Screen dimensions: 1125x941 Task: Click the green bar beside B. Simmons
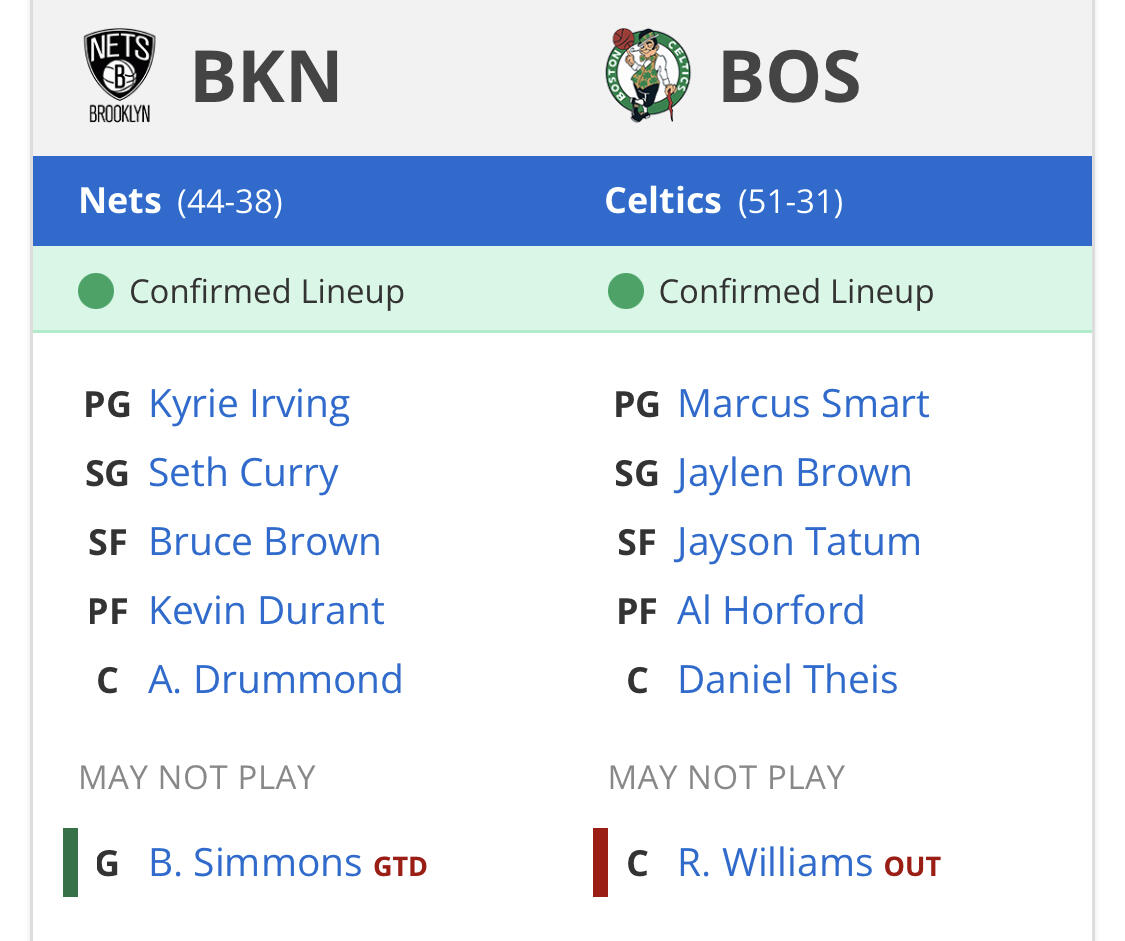click(x=70, y=862)
